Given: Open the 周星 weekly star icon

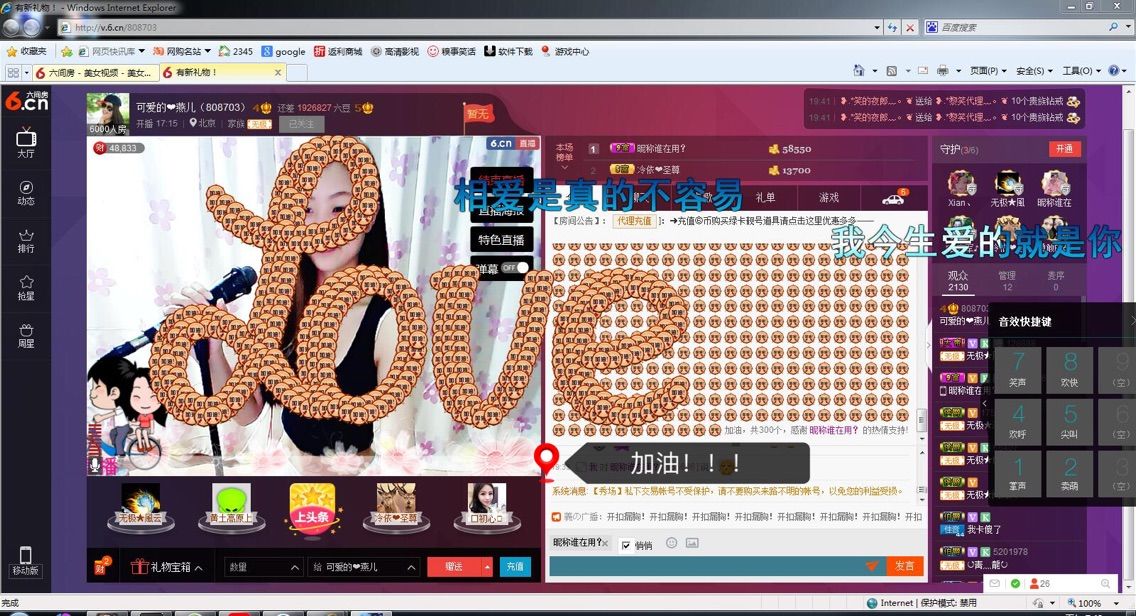Looking at the screenshot, I should click(26, 336).
